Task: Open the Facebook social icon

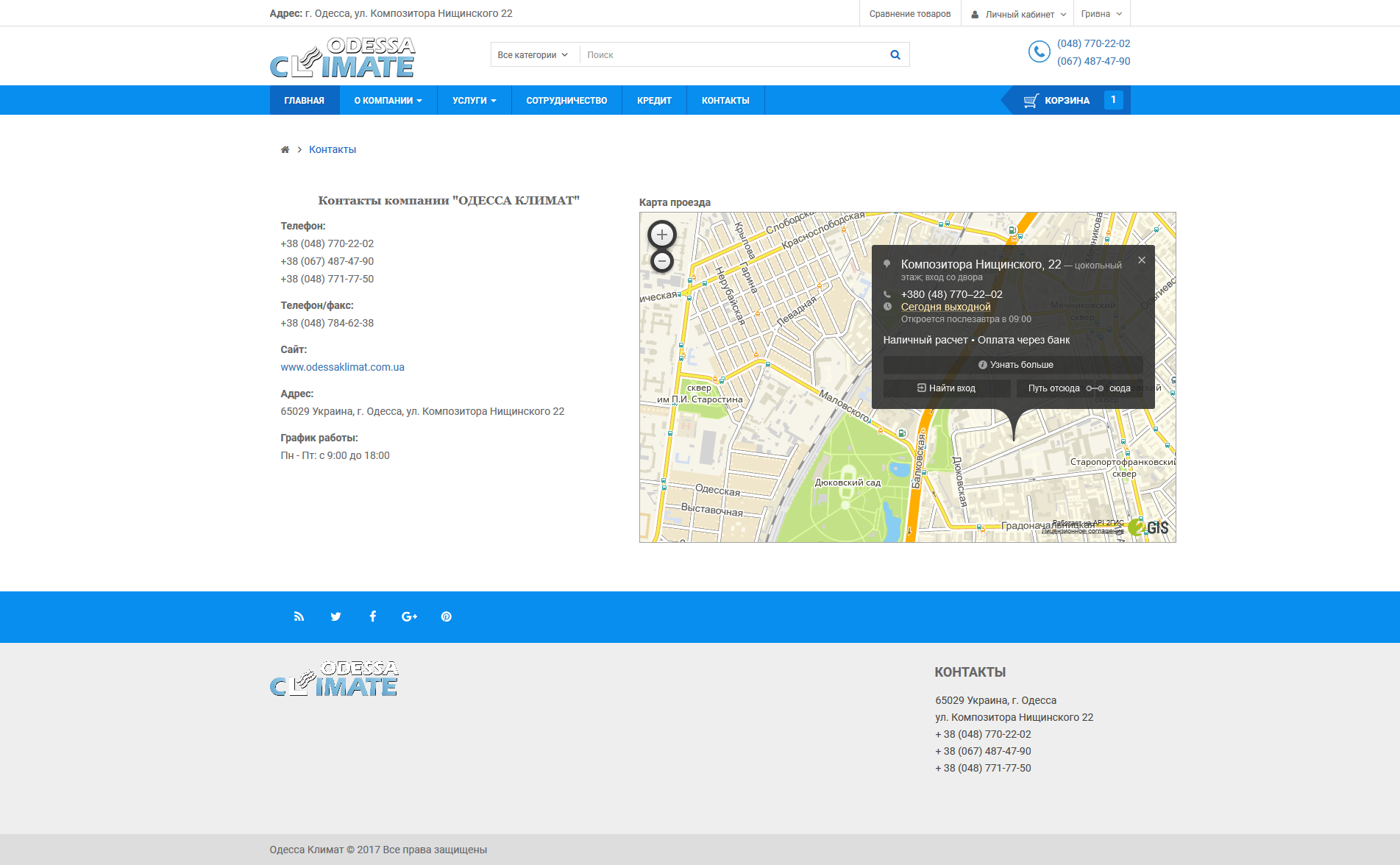Action: coord(372,616)
